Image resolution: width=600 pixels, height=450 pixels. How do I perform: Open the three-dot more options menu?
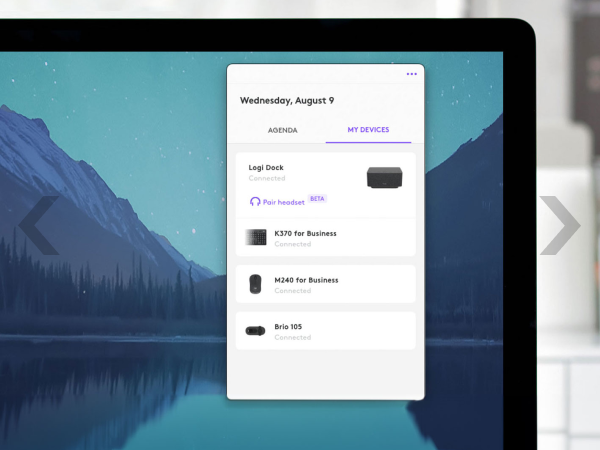click(x=412, y=74)
